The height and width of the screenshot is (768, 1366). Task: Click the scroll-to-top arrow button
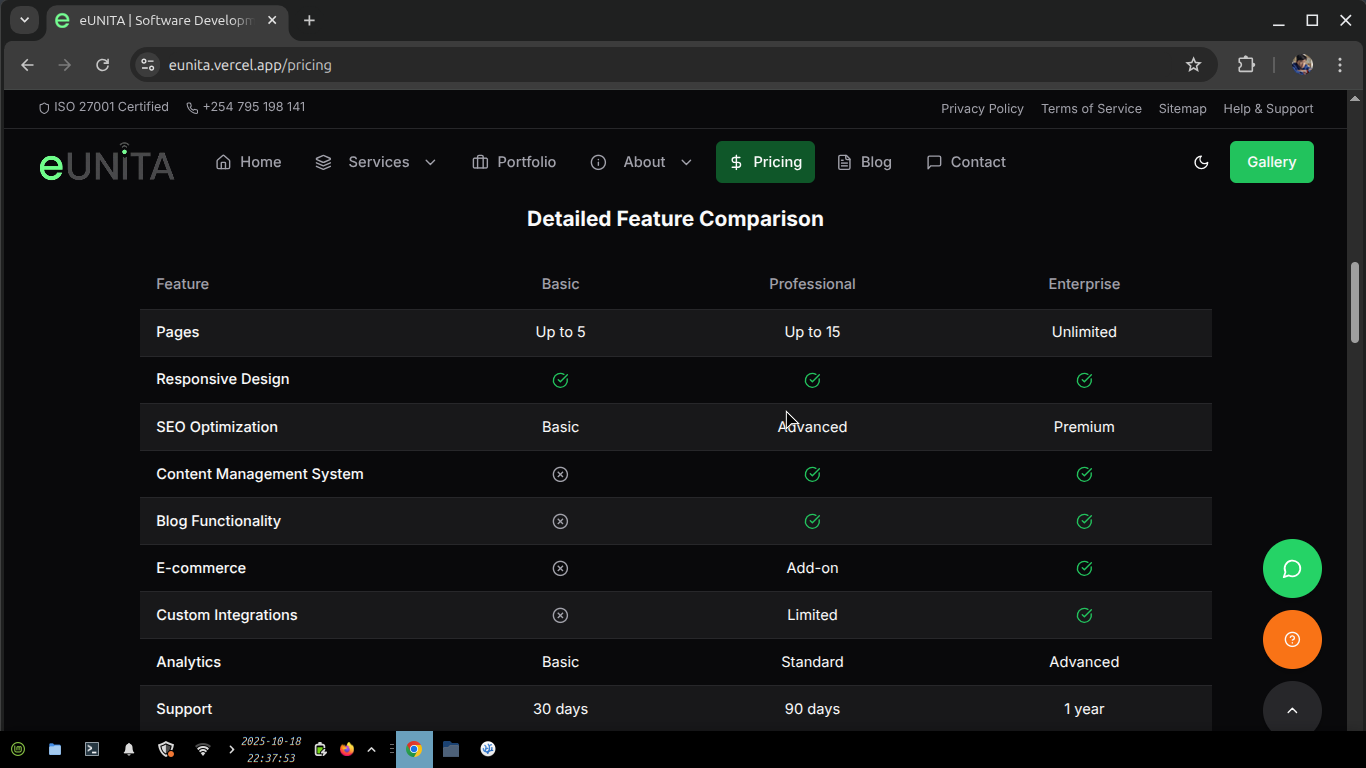tap(1292, 710)
